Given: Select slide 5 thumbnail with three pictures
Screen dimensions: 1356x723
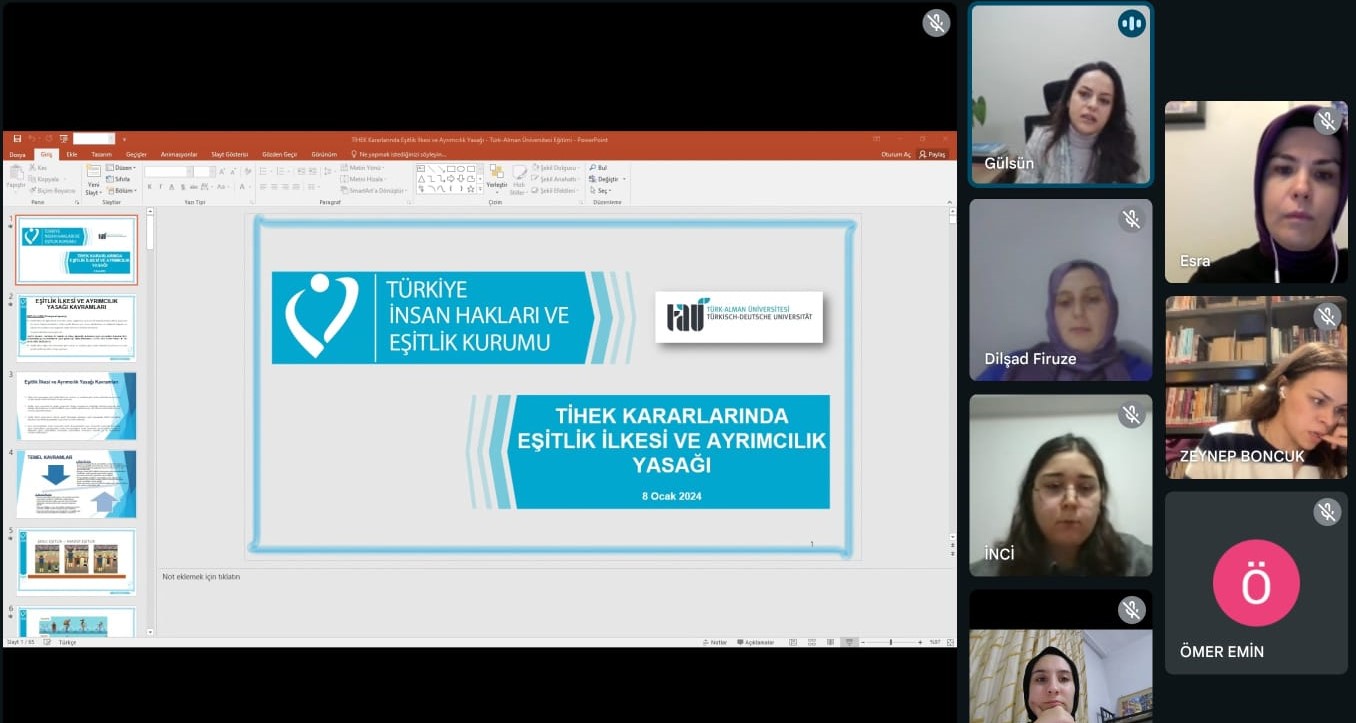Looking at the screenshot, I should click(x=76, y=562).
